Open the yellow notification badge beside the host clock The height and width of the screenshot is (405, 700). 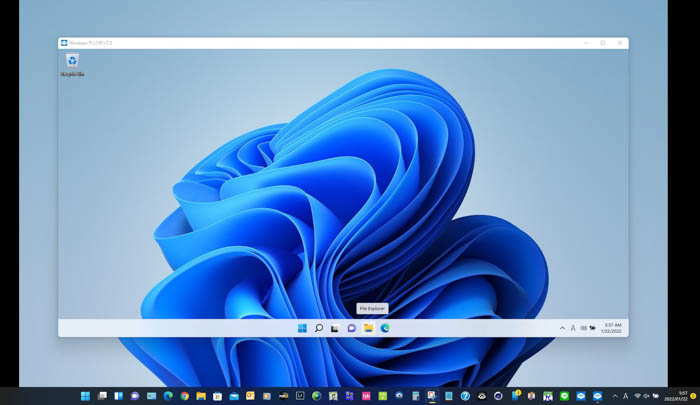pyautogui.click(x=693, y=396)
